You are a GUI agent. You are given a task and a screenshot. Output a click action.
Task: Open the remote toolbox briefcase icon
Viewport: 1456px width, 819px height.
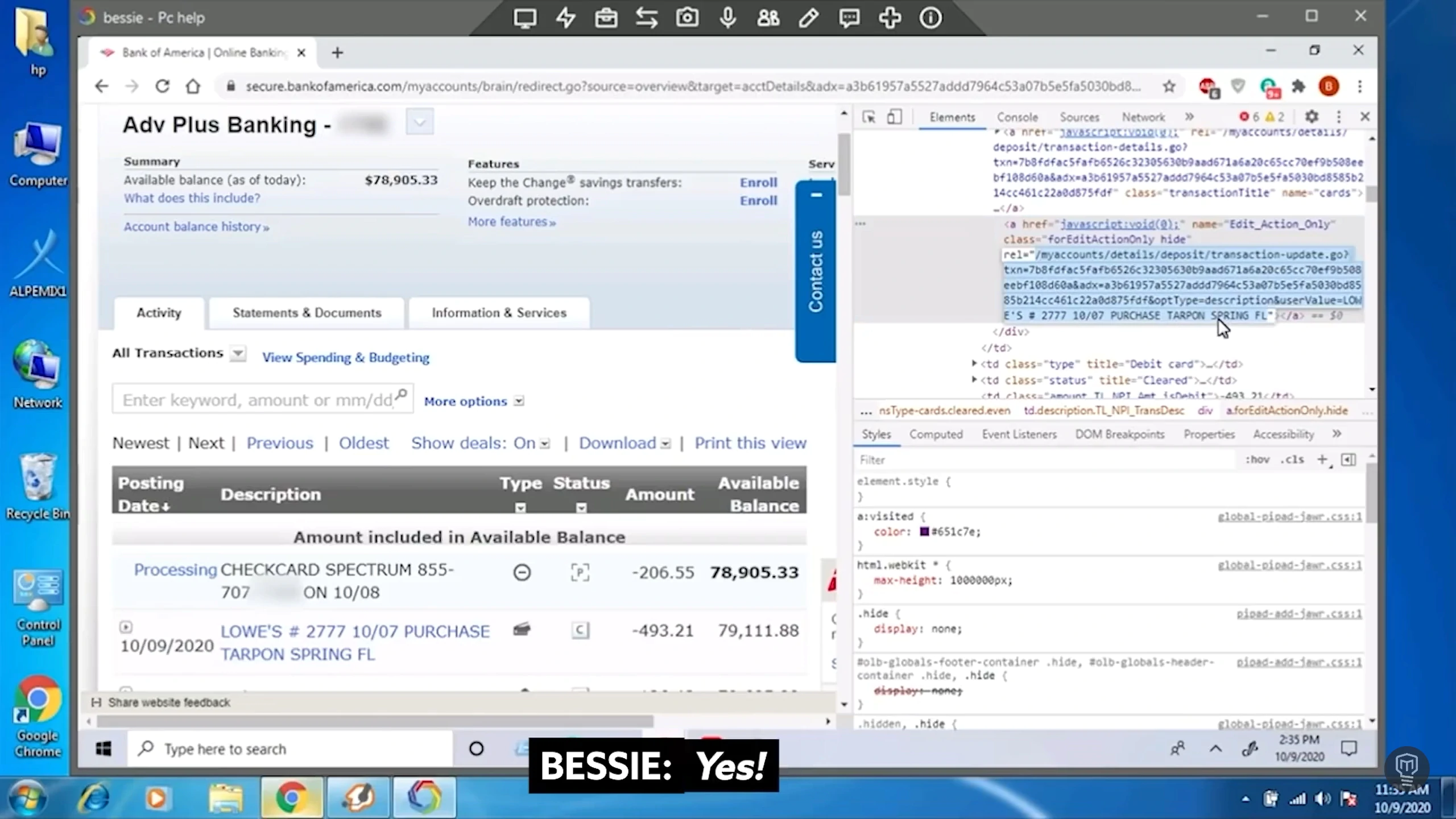(606, 18)
